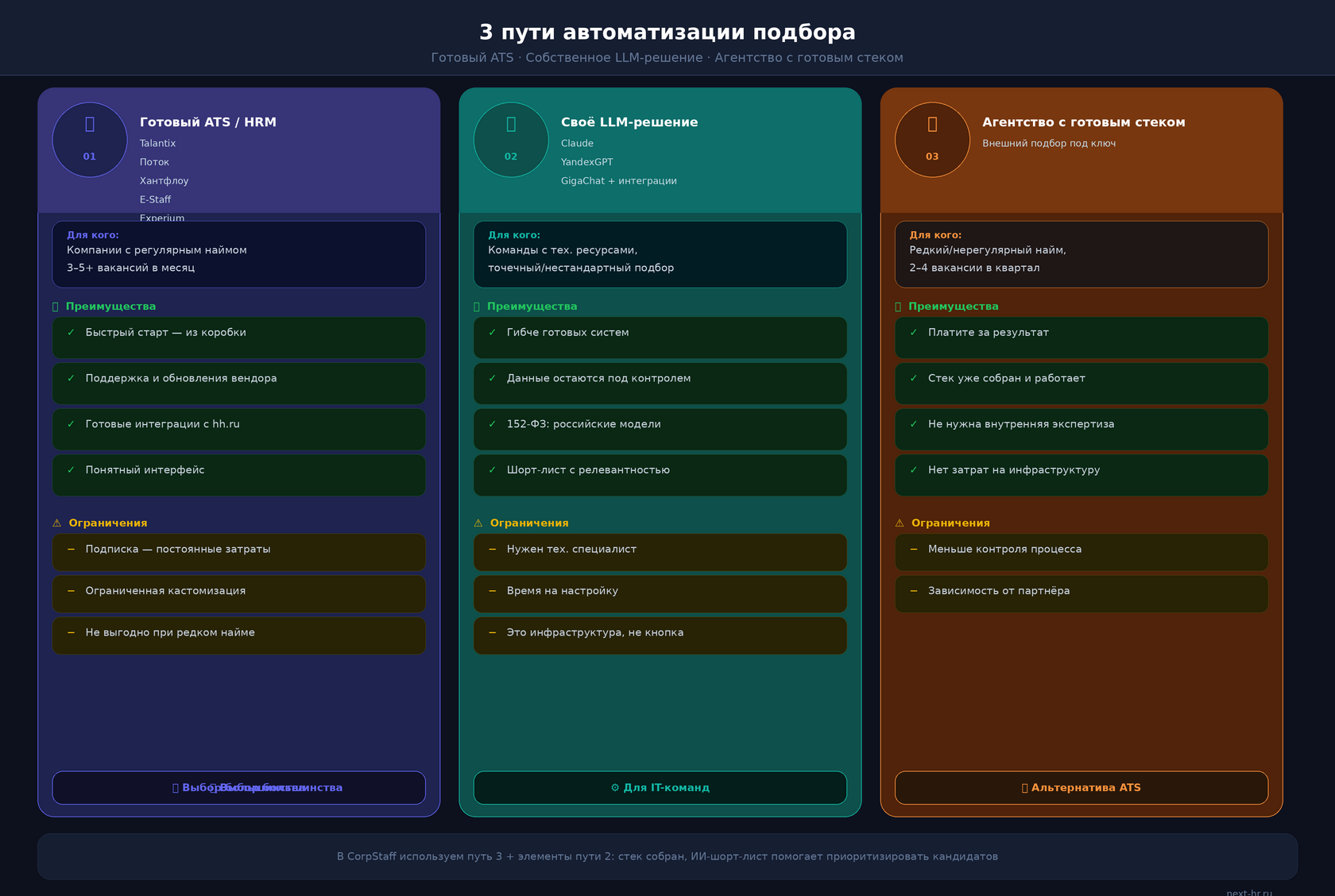The image size is (1335, 896).
Task: Select 'Поток' in the ATS list
Action: [x=154, y=162]
